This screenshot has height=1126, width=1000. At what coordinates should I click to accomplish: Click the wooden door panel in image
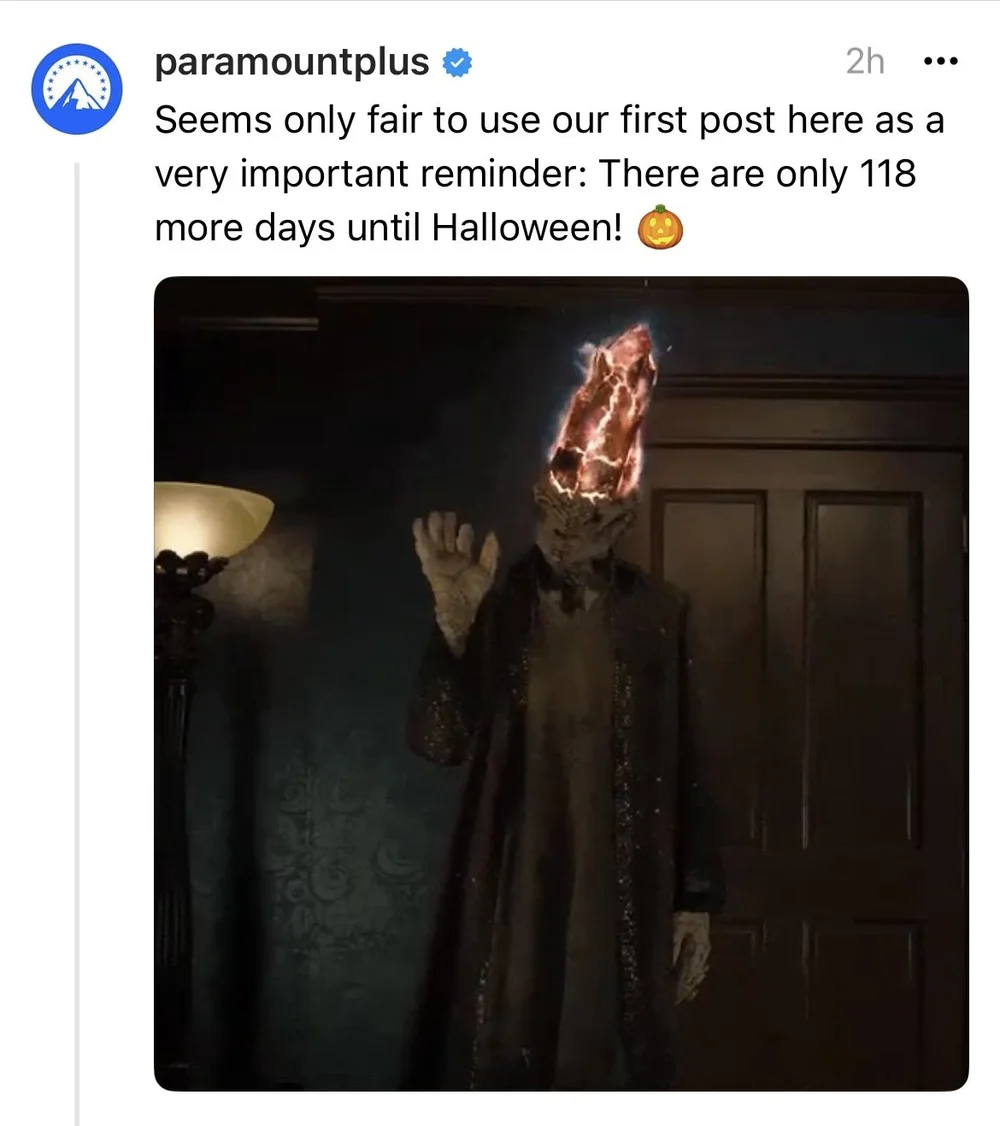click(x=861, y=668)
